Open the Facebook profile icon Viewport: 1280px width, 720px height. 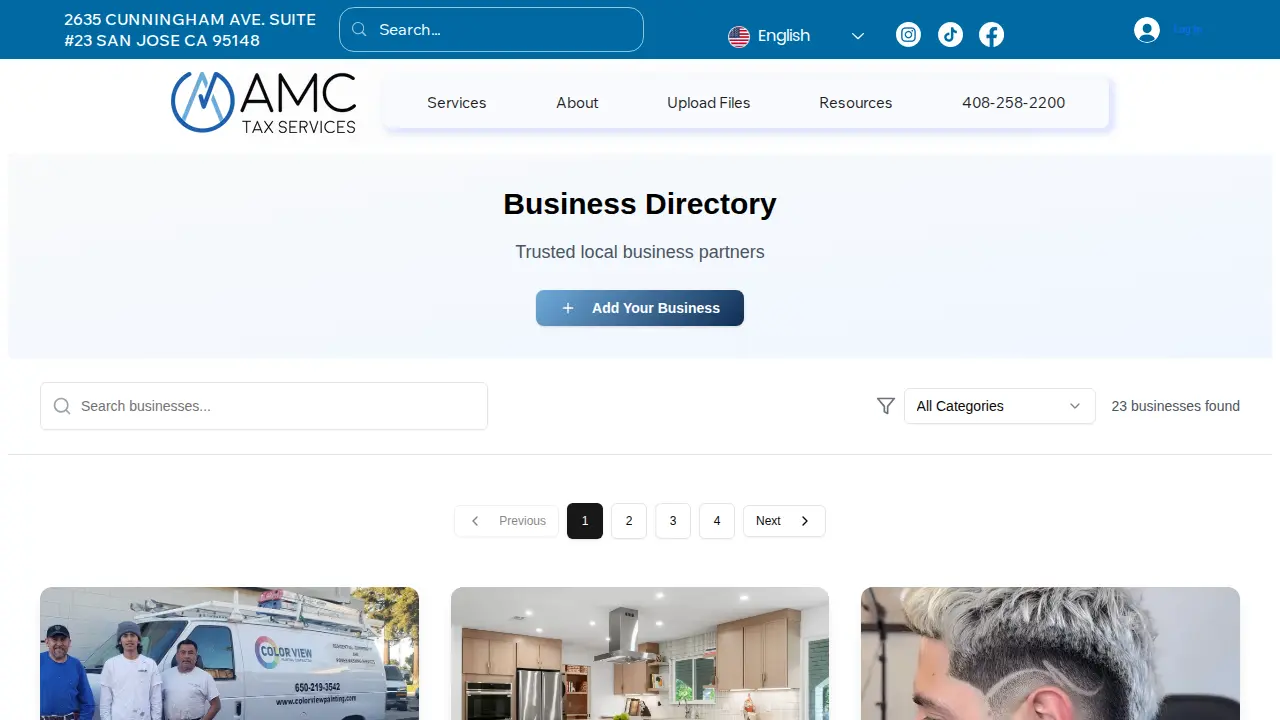tap(991, 35)
